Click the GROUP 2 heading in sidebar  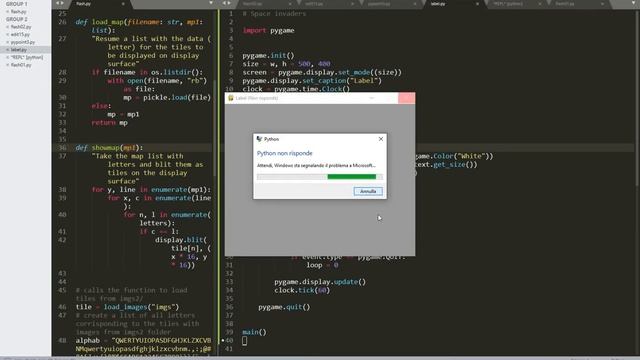pos(16,19)
